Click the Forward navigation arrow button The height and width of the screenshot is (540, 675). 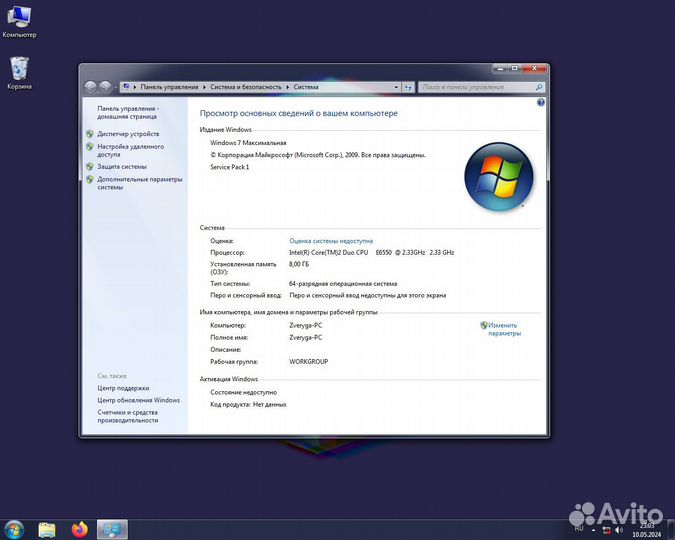click(x=105, y=87)
